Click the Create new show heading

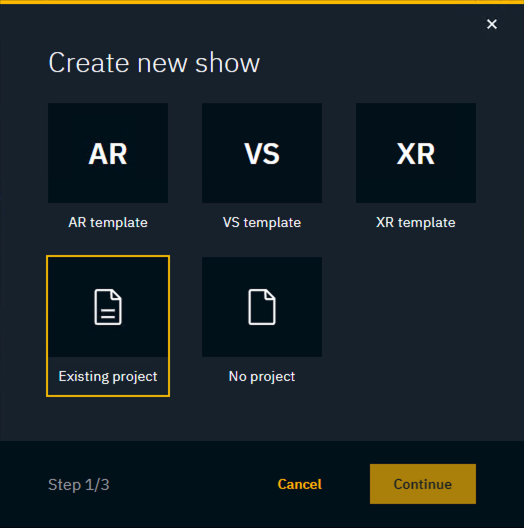pyautogui.click(x=154, y=63)
